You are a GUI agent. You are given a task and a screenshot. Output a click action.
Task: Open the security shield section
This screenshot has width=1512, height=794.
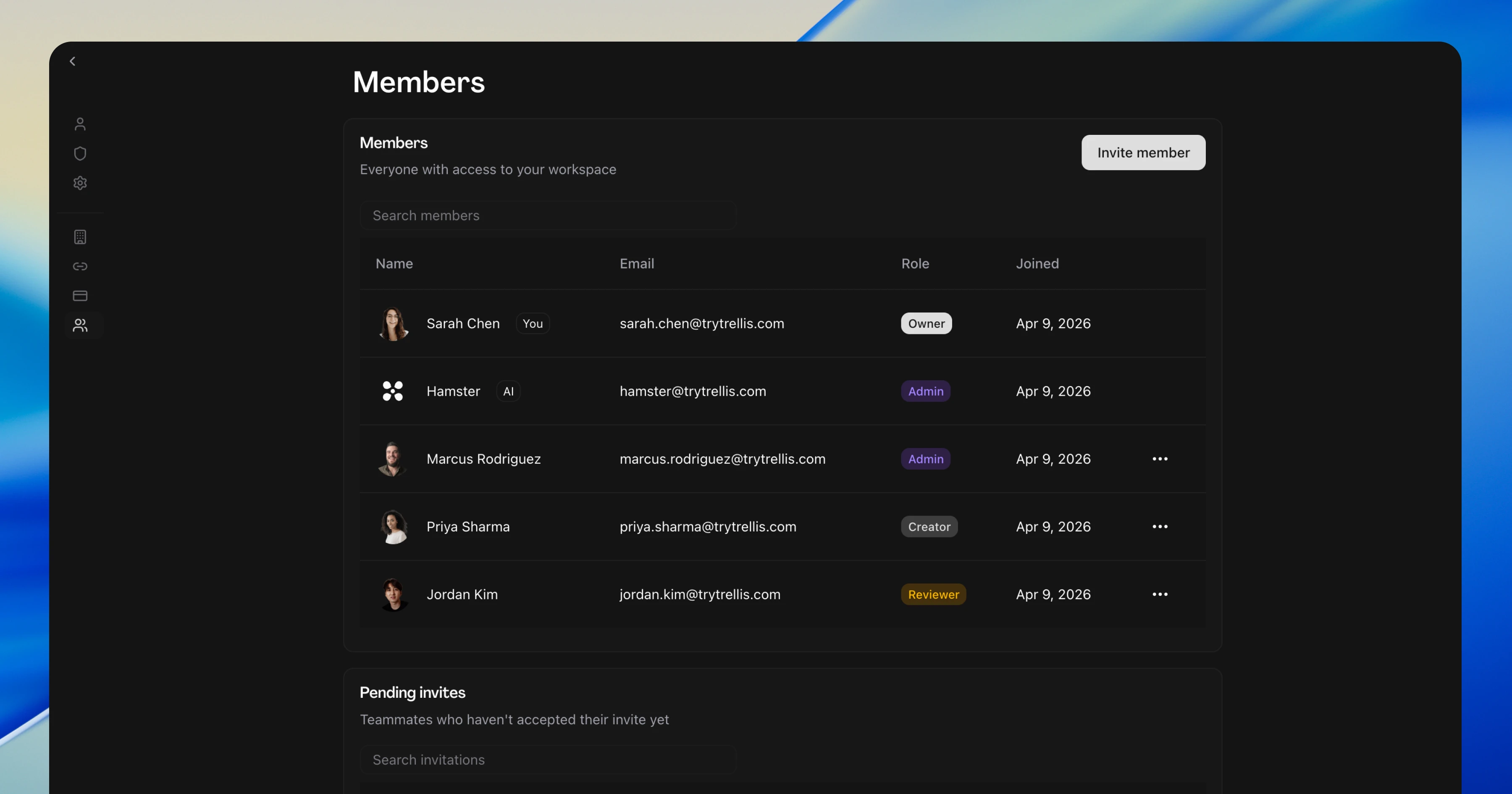(x=80, y=153)
